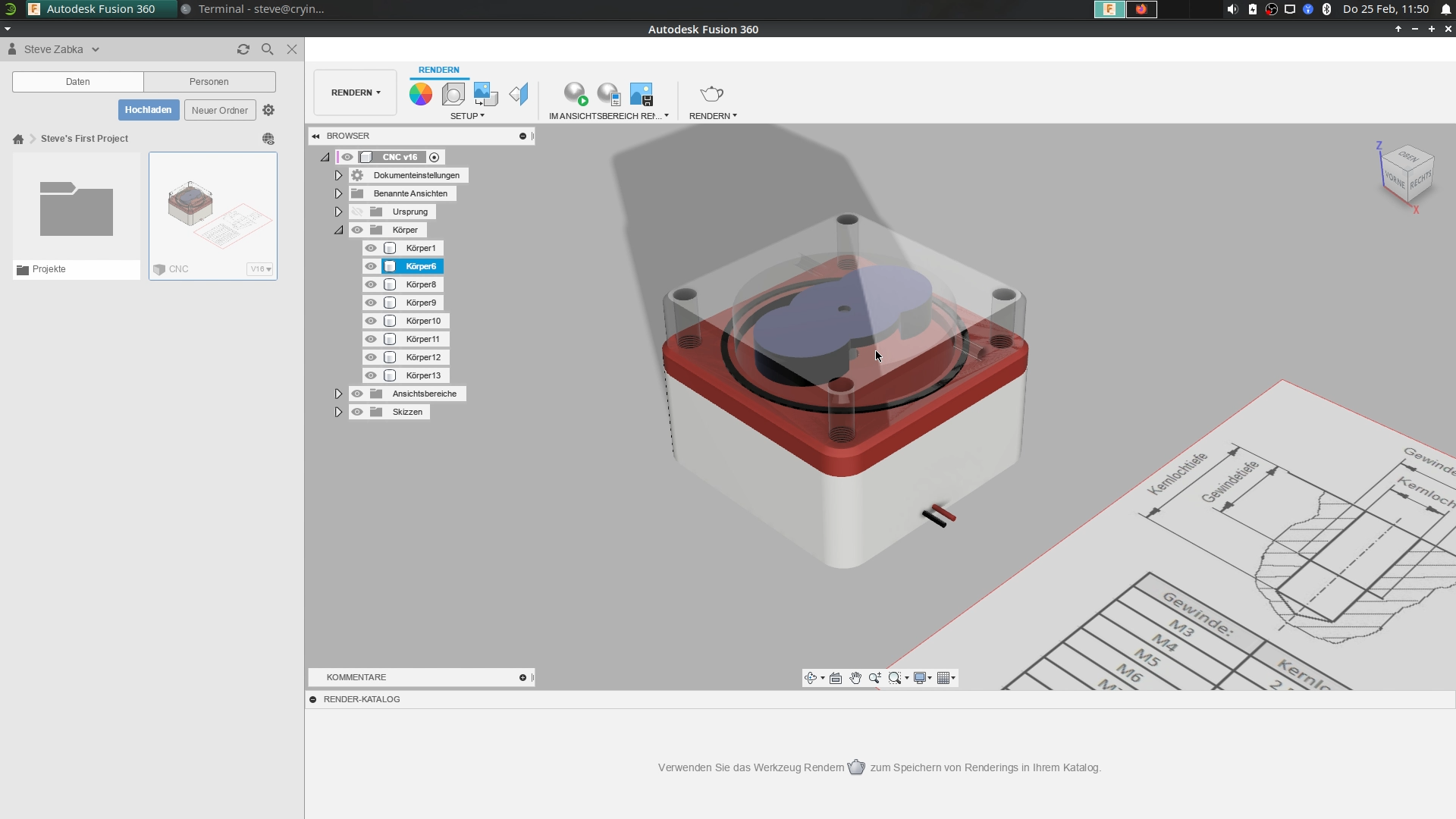Toggle visibility of Körper6
1456x819 pixels.
click(371, 266)
